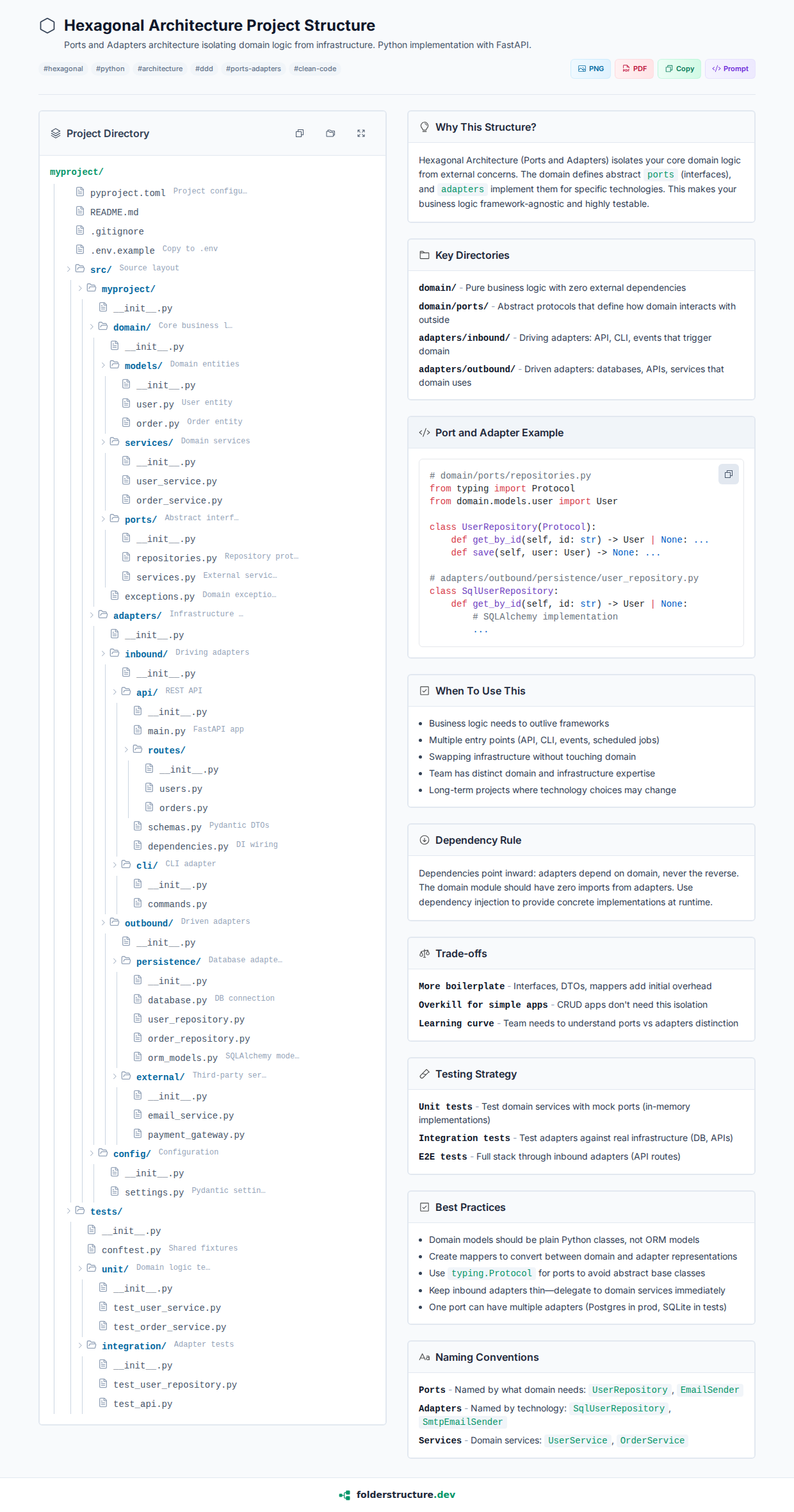
Task: Click the hexagon logo beside the page title
Action: 47,26
